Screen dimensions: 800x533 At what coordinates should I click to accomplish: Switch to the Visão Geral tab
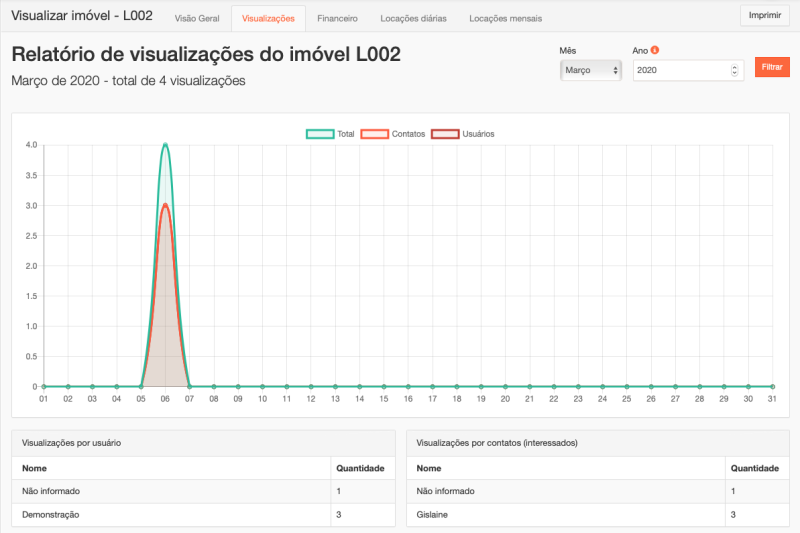tap(196, 18)
